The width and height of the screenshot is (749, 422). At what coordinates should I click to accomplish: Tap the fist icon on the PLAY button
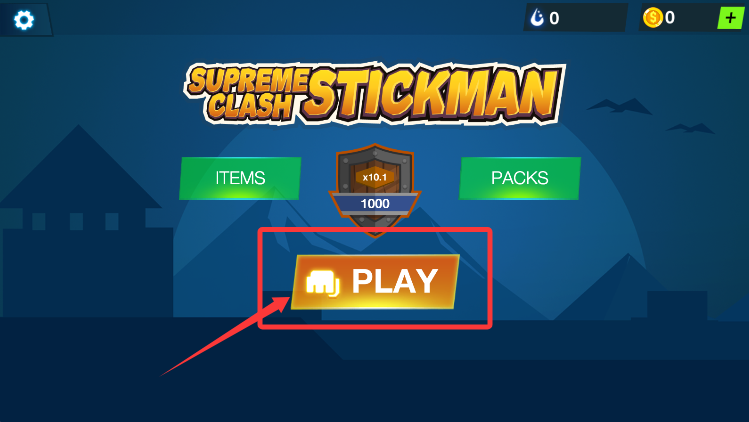(x=323, y=283)
